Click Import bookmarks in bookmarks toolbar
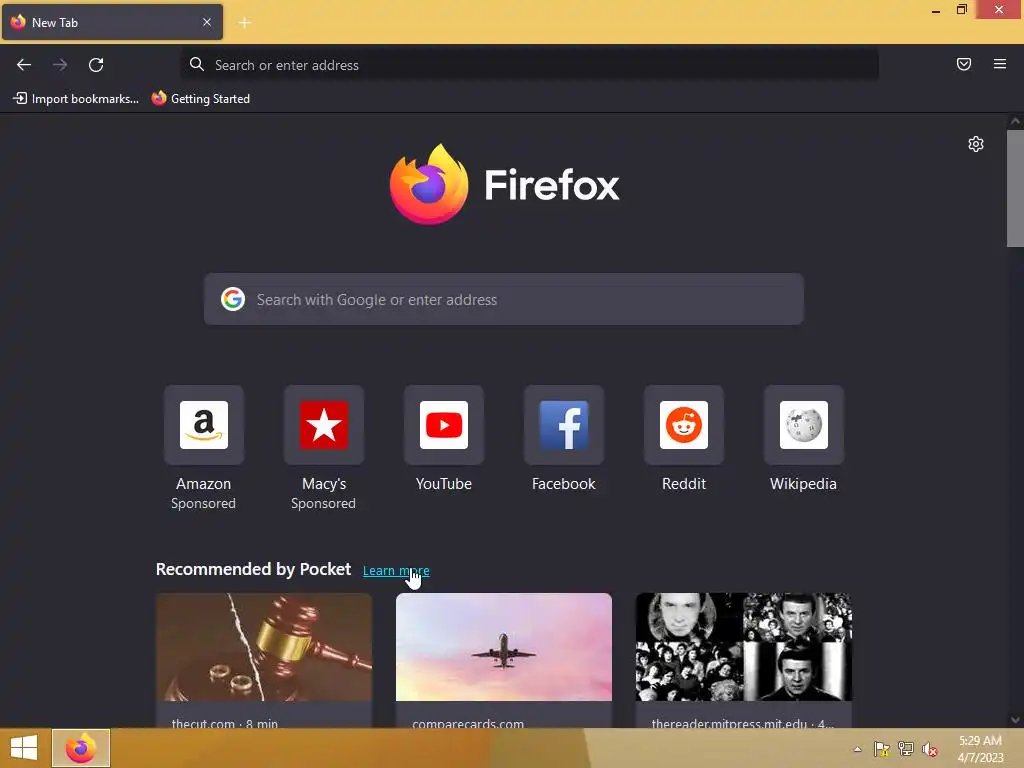This screenshot has width=1024, height=768. pyautogui.click(x=76, y=99)
